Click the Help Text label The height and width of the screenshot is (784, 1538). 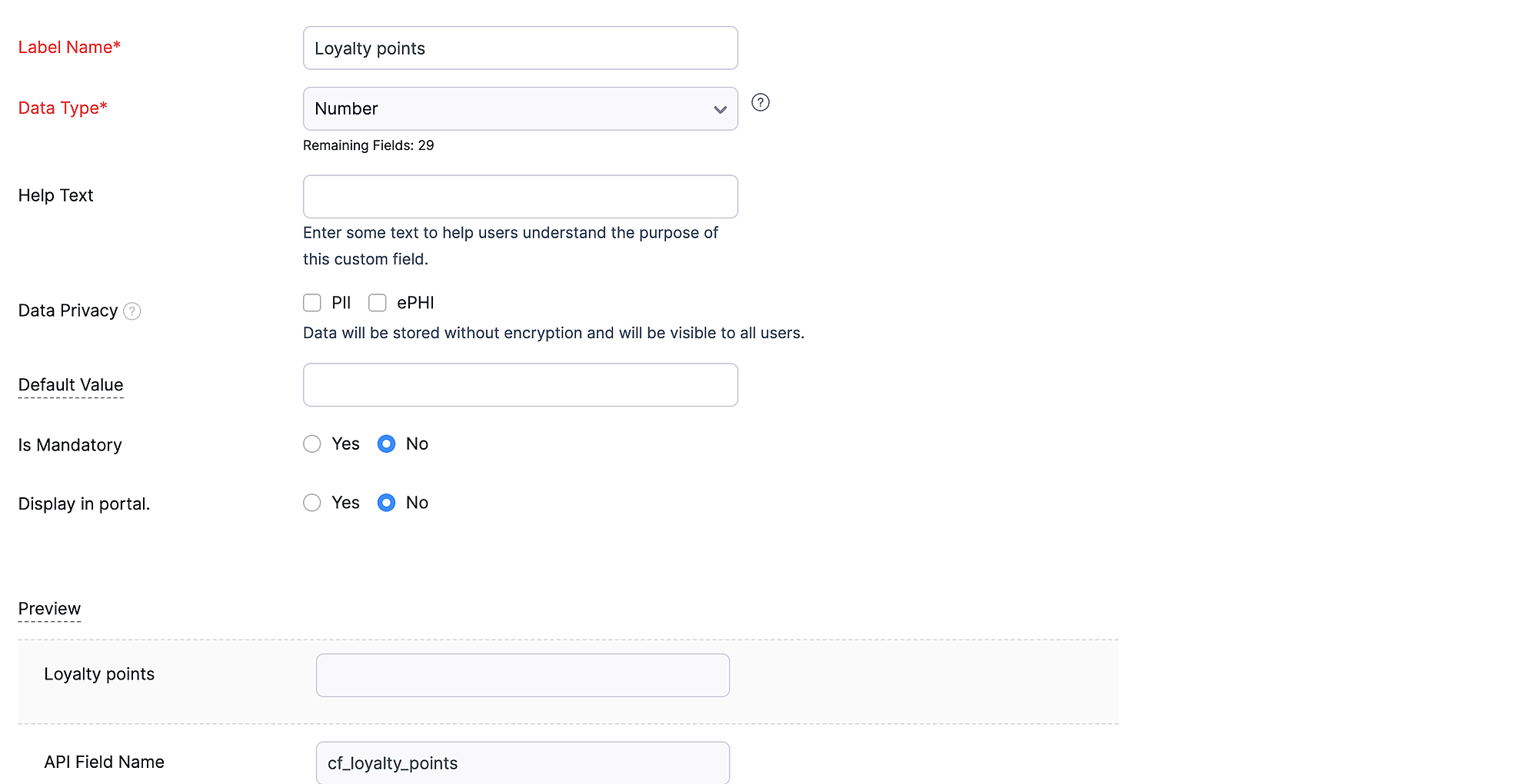(x=55, y=196)
